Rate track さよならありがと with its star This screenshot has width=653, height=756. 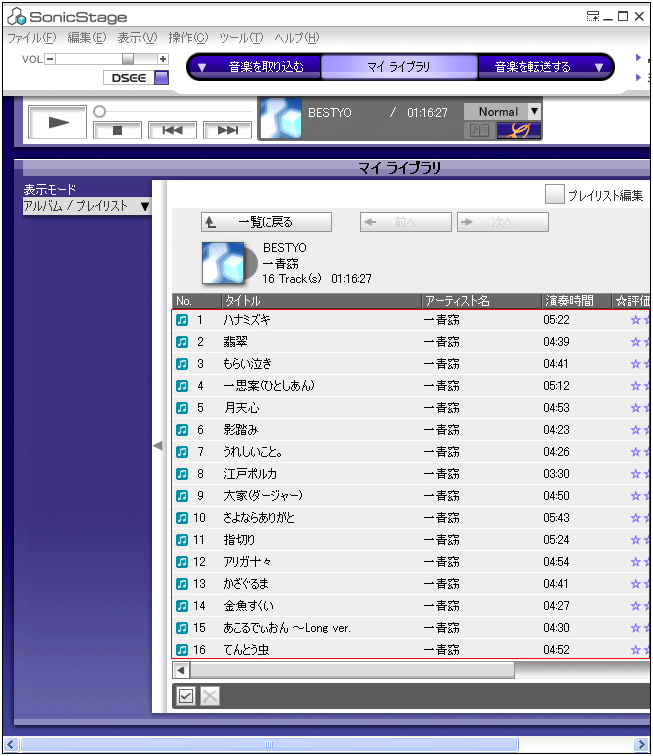(636, 518)
